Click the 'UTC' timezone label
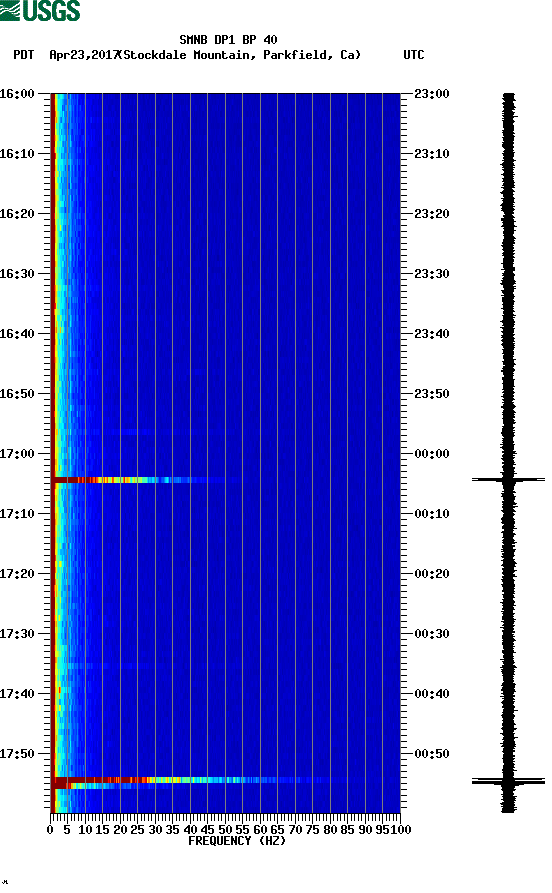The height and width of the screenshot is (893, 552). coord(414,55)
